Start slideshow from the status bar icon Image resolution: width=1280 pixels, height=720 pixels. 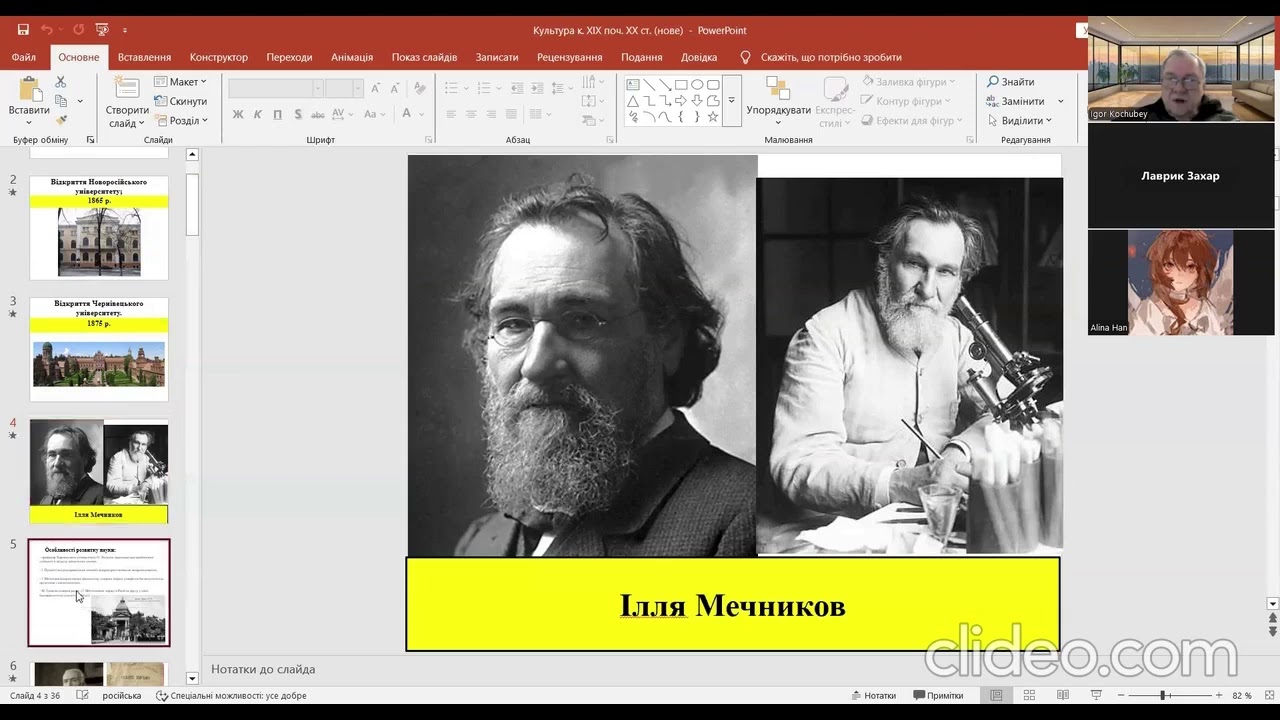click(x=1096, y=695)
